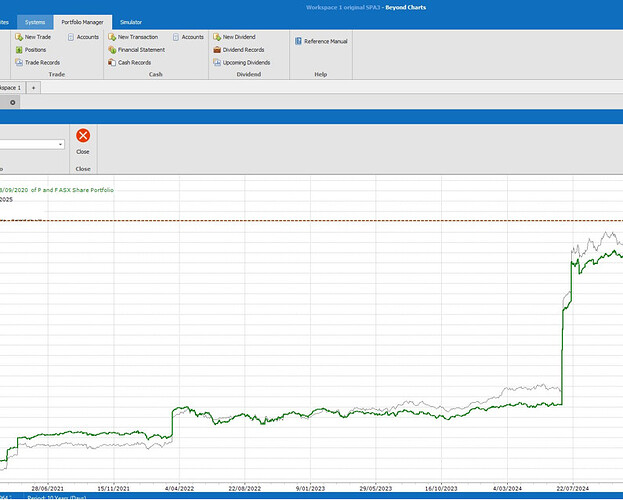Click the 9/01/2023 date axis label
This screenshot has width=623, height=500.
(x=310, y=488)
